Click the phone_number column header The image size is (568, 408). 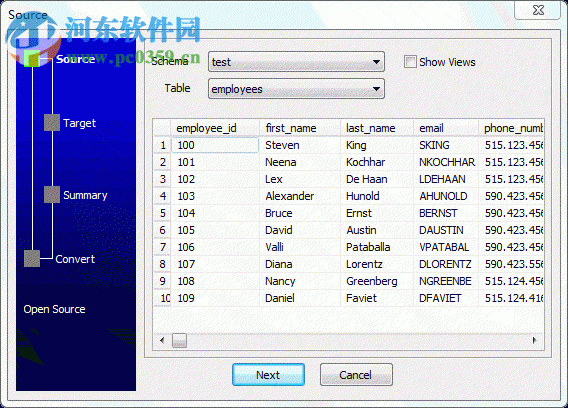point(511,128)
